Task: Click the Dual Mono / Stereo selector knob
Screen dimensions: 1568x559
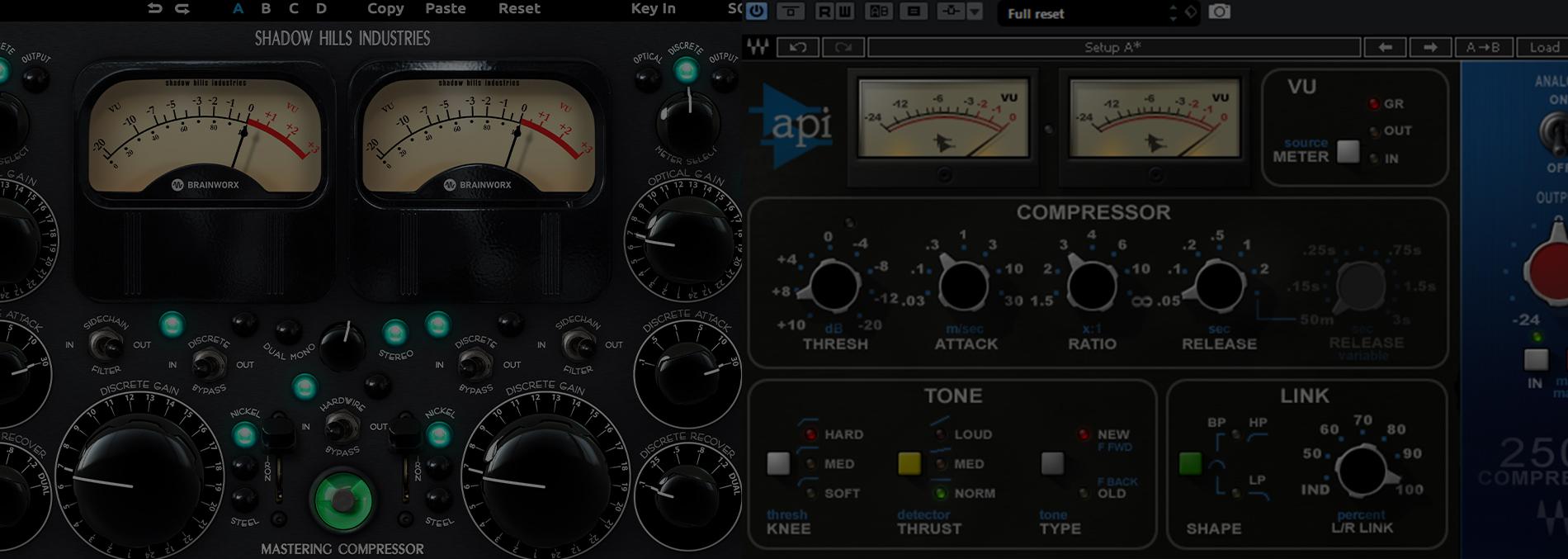Action: [342, 346]
